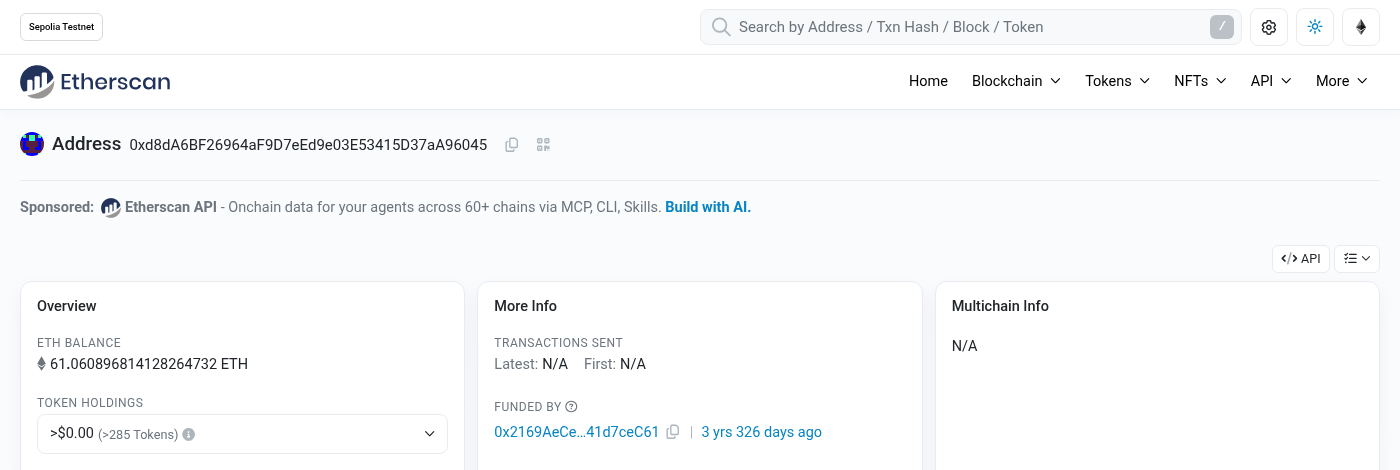Click the slash shortcut key badge
This screenshot has height=470, width=1400.
1221,27
